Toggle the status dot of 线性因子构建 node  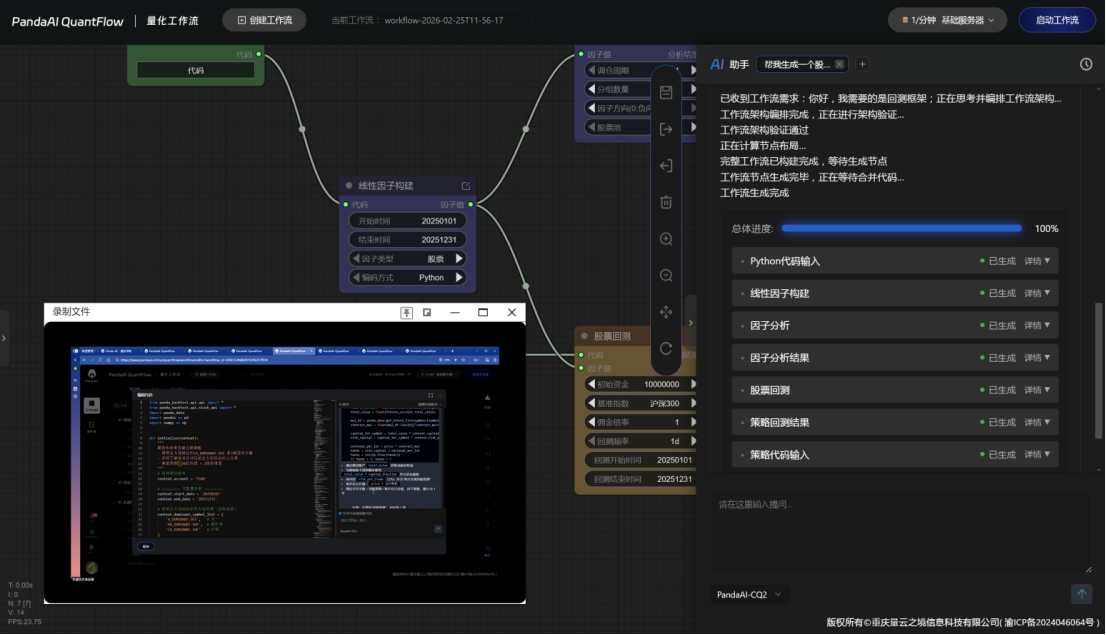tap(348, 186)
